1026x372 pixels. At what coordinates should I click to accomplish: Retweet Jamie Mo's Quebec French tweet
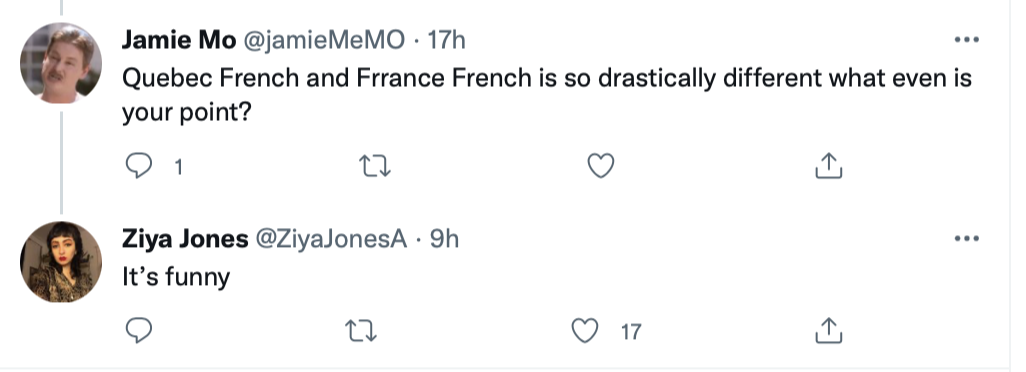coord(376,166)
